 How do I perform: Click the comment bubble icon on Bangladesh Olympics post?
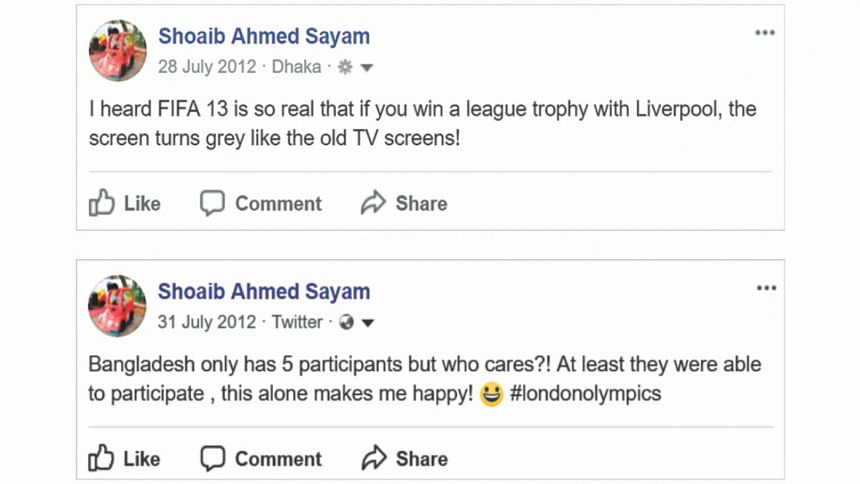coord(212,458)
